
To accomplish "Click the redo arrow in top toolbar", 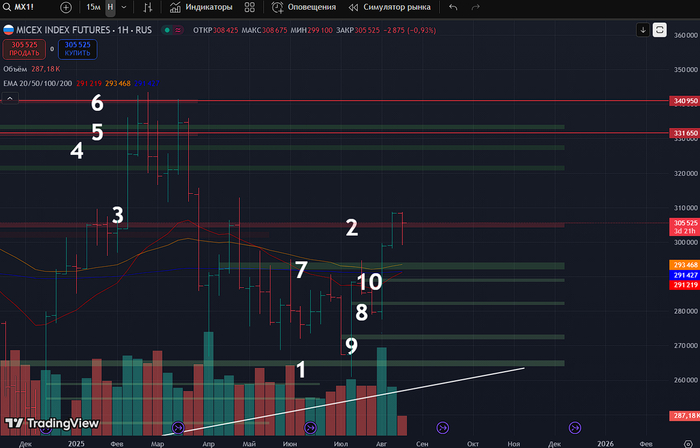I will [x=477, y=7].
